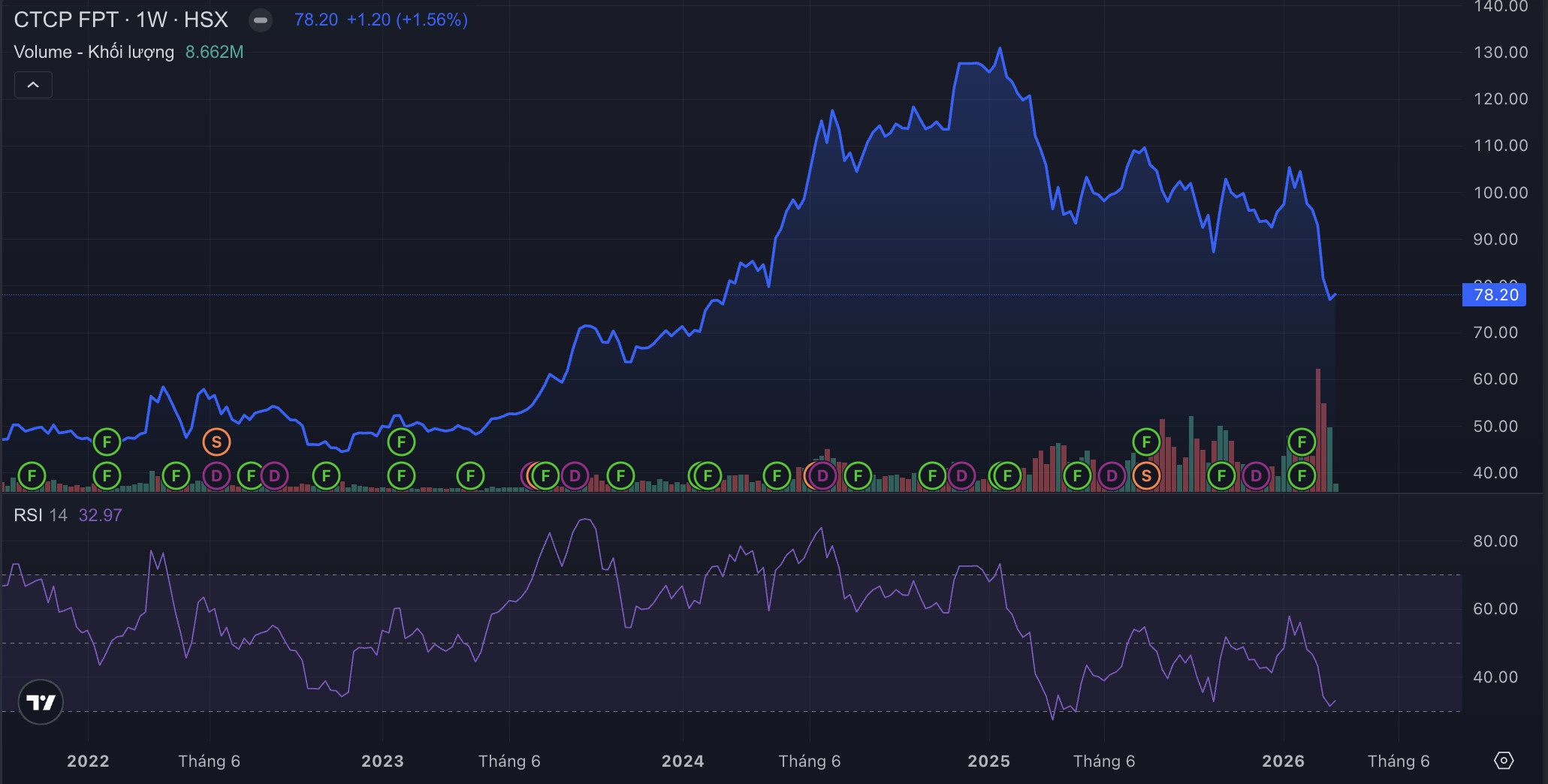The height and width of the screenshot is (784, 1548).
Task: Click the 2024 label on time axis
Action: (x=682, y=761)
